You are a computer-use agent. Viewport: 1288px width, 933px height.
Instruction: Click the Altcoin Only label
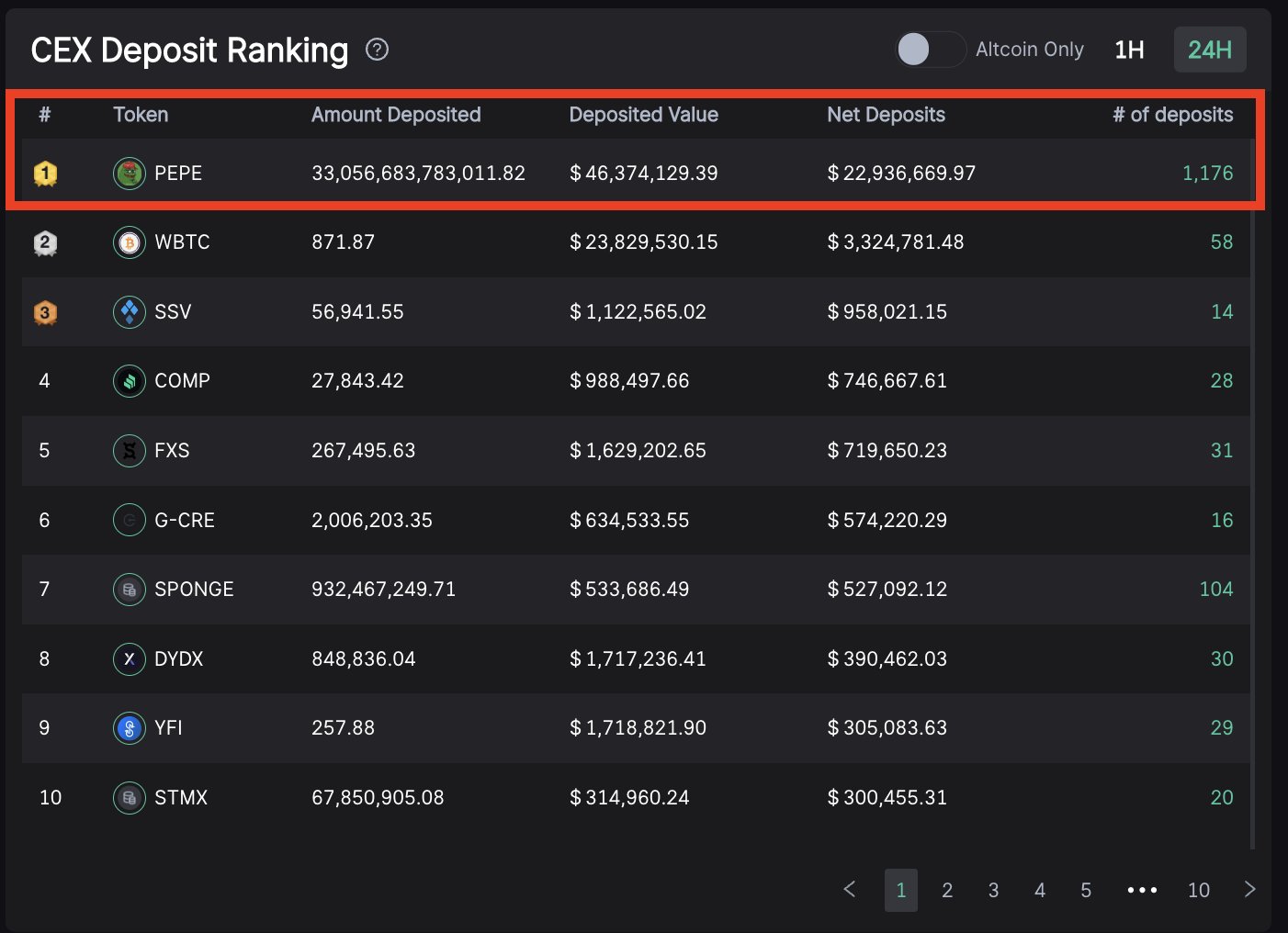1030,50
